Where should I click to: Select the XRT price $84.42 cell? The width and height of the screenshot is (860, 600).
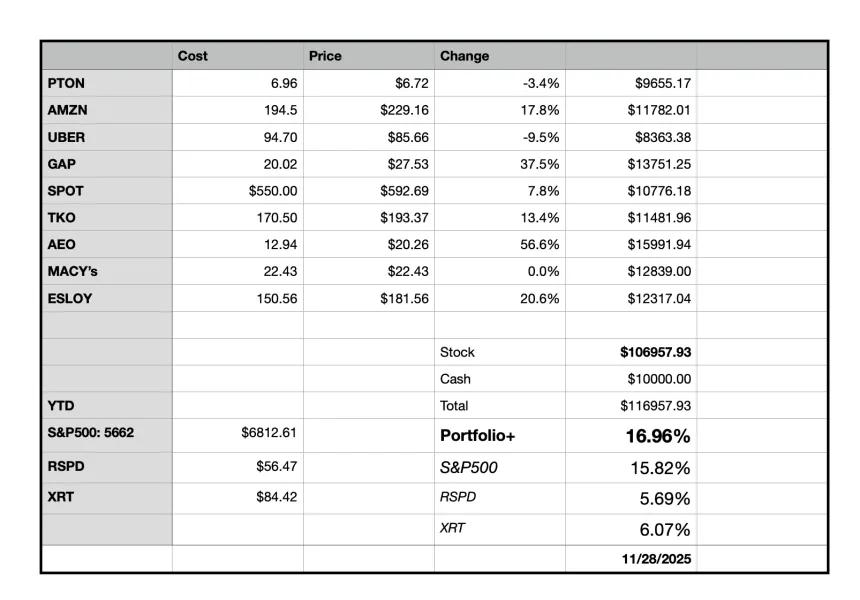pos(237,499)
